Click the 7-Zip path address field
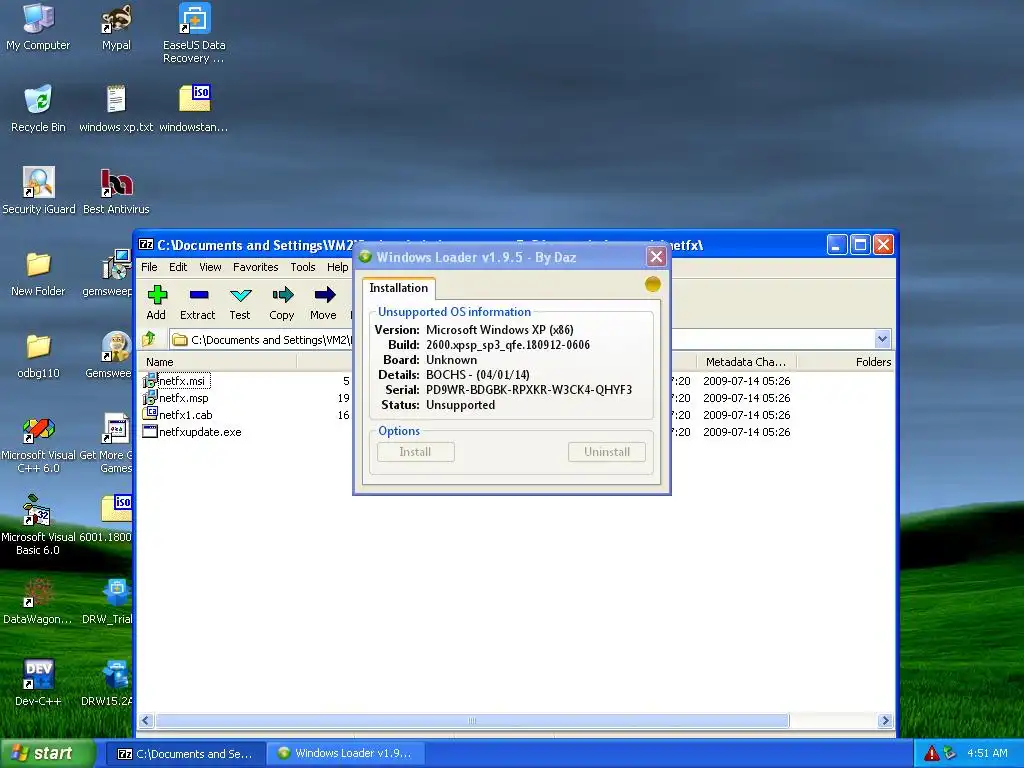The width and height of the screenshot is (1024, 768). [261, 340]
